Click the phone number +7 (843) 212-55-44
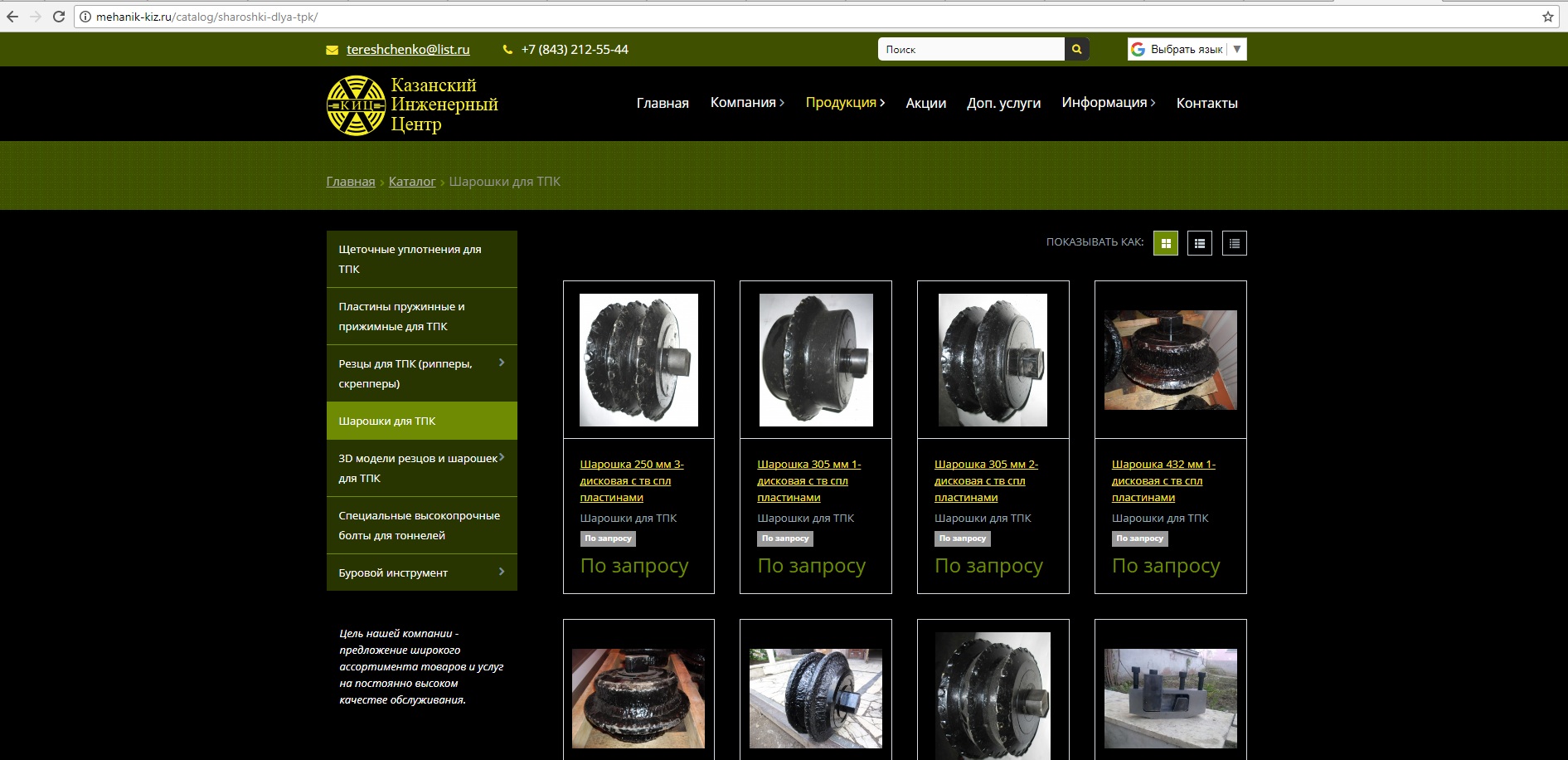 pyautogui.click(x=575, y=50)
